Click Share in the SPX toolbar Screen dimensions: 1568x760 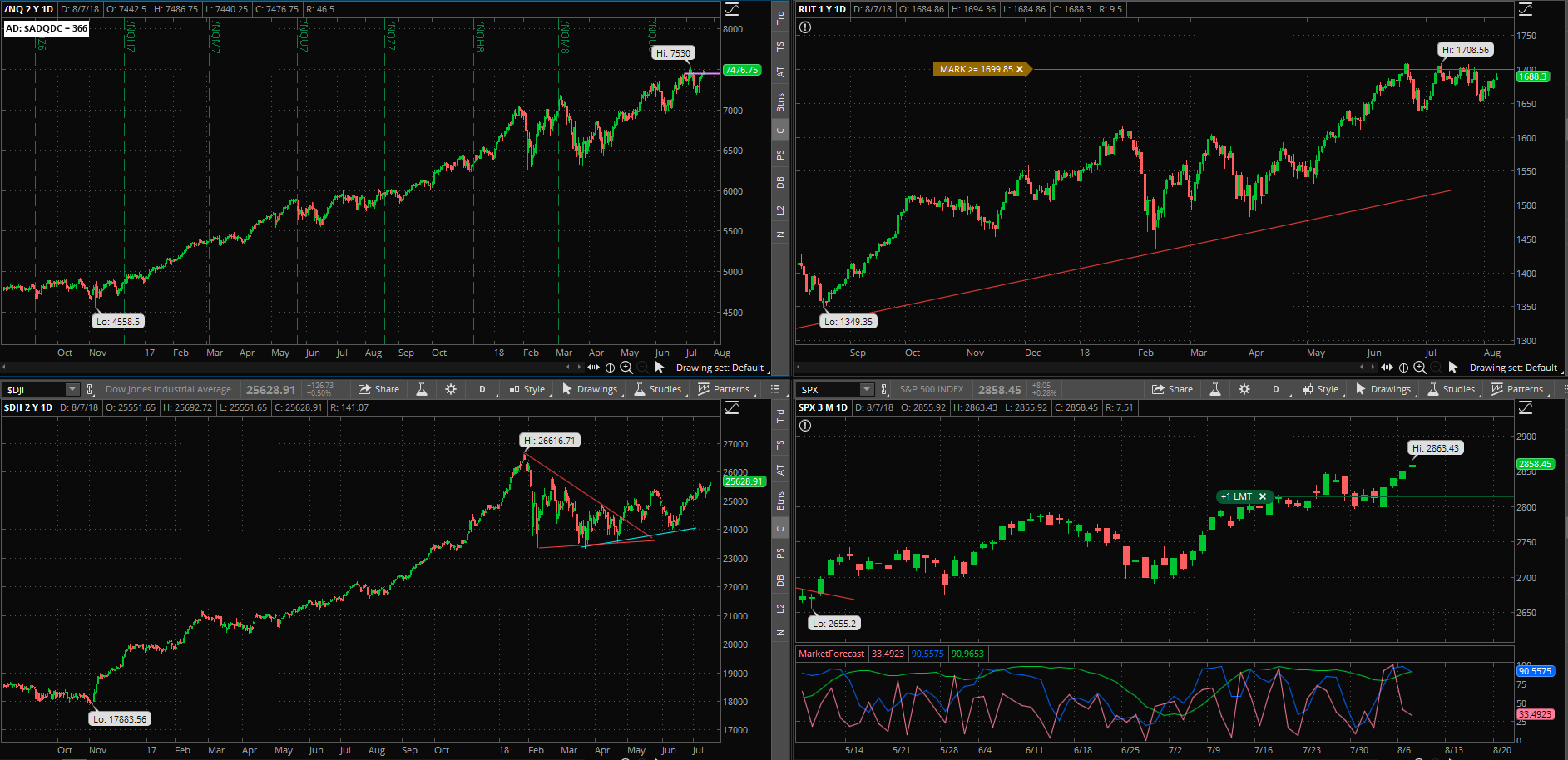click(1173, 389)
